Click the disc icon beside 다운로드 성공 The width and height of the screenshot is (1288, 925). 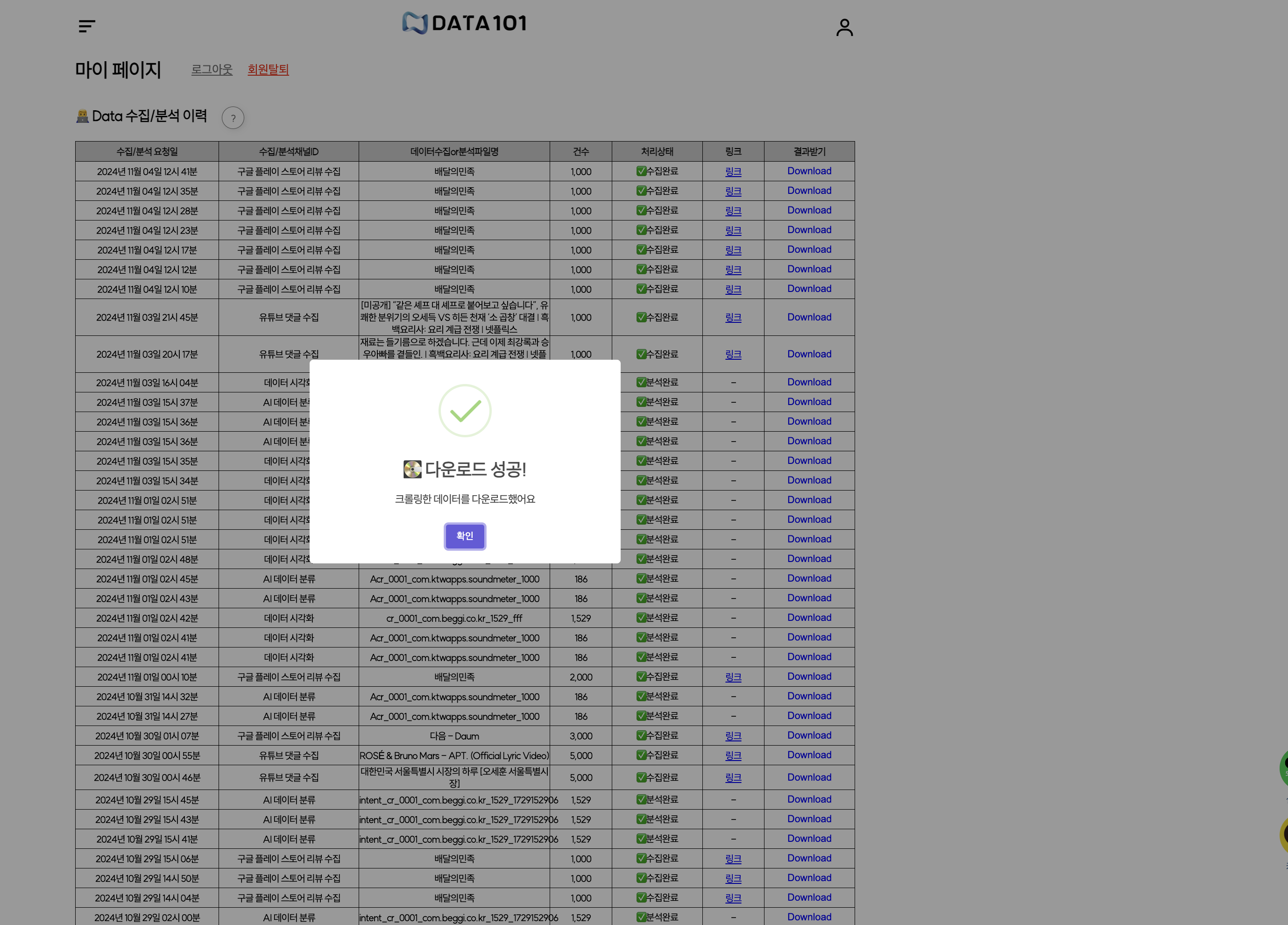(x=412, y=470)
